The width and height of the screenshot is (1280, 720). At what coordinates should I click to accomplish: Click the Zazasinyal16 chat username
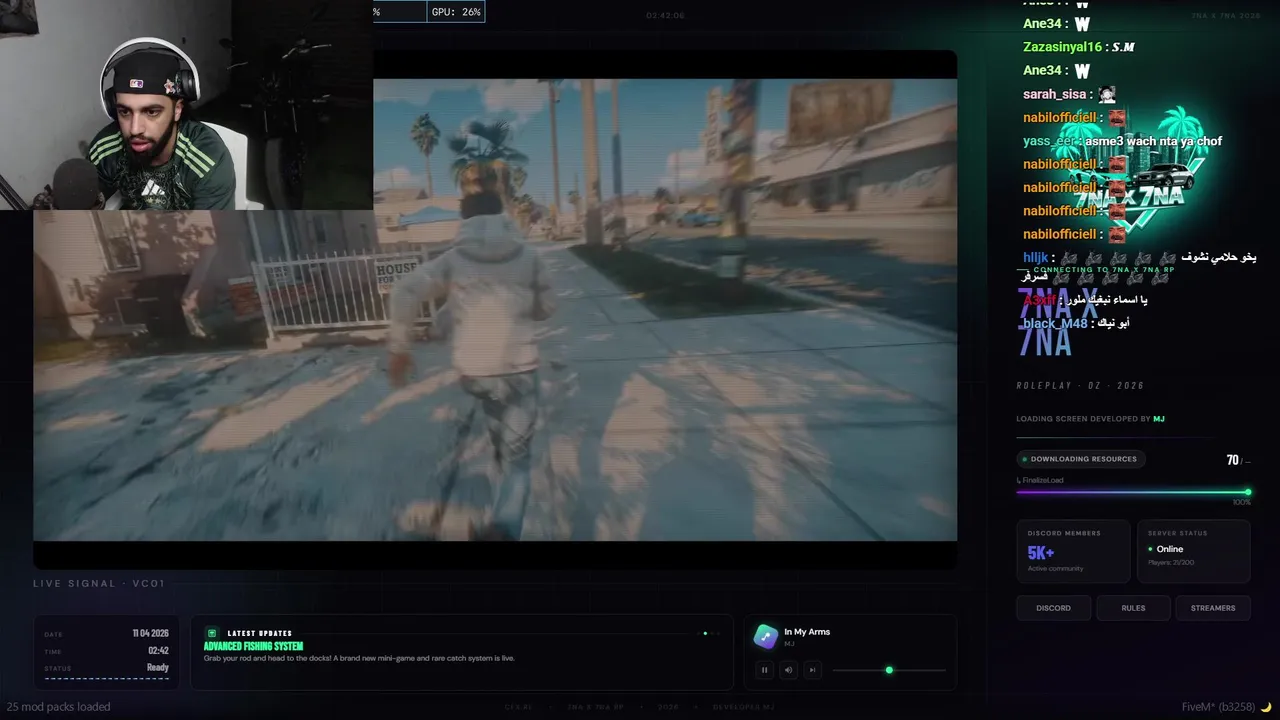point(1062,47)
